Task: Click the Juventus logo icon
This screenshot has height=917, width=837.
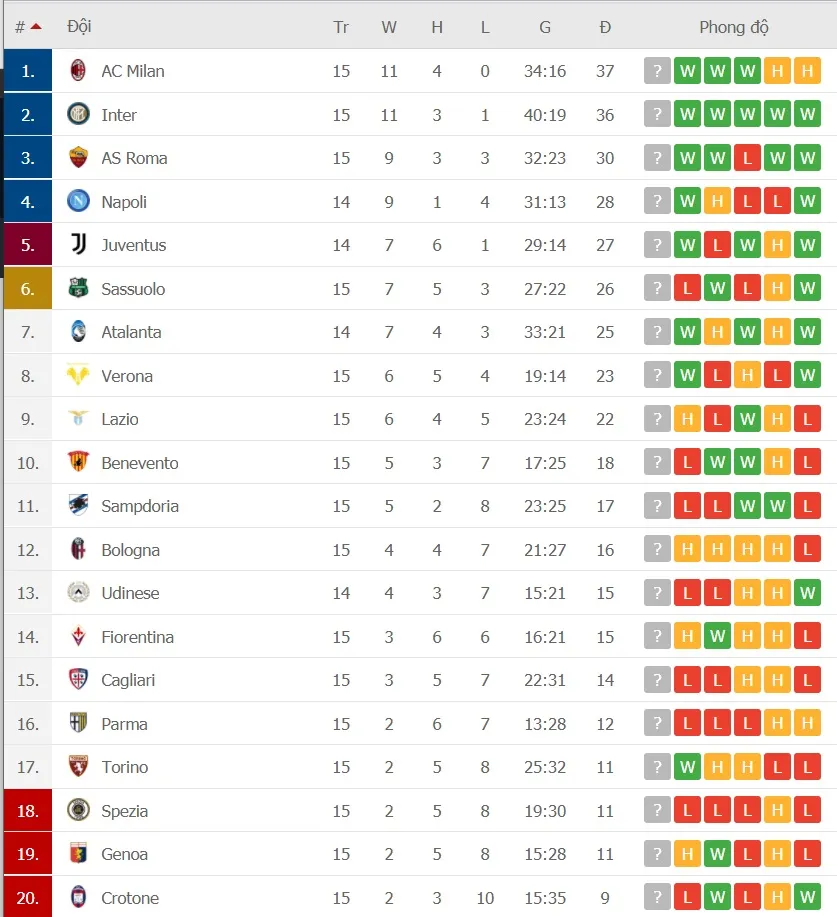Action: [x=78, y=245]
